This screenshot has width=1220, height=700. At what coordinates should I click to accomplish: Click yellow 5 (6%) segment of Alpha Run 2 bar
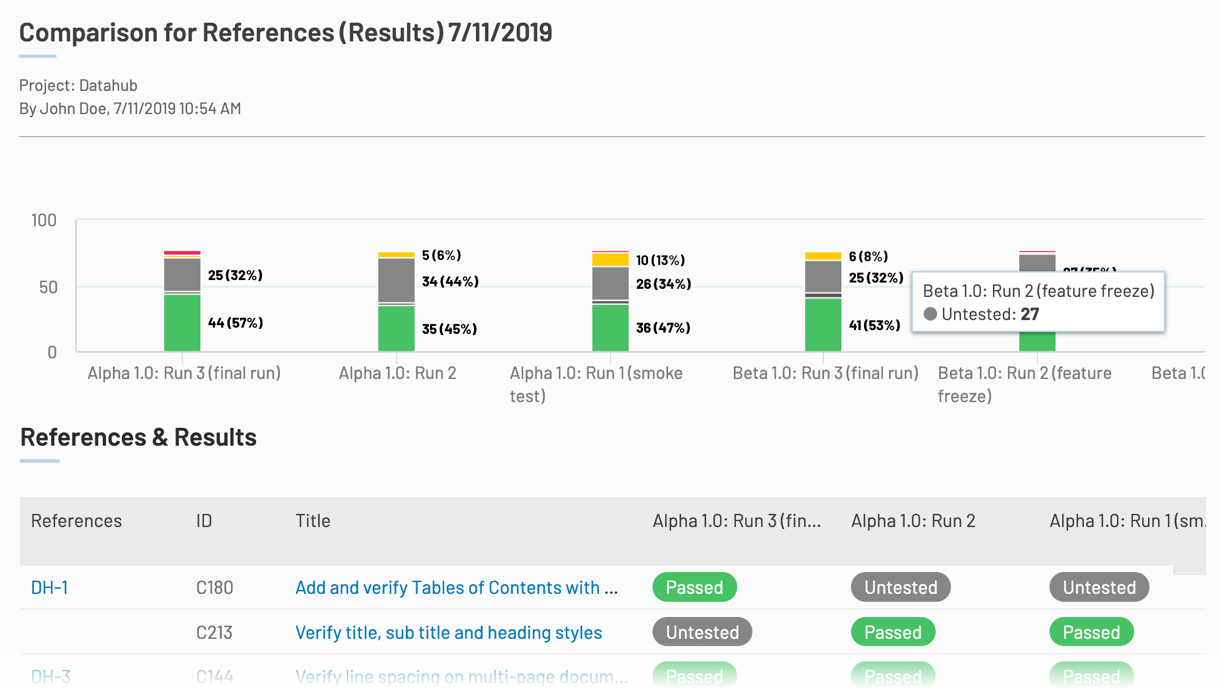click(x=396, y=255)
